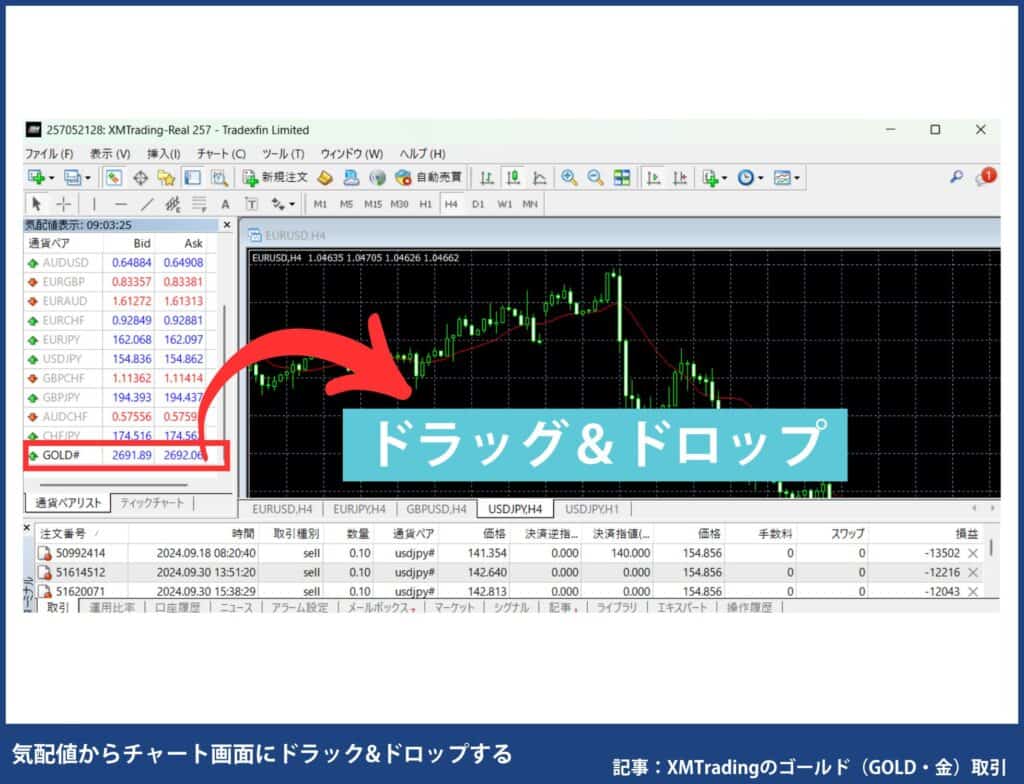Switch chart to candlestick display

[512, 178]
